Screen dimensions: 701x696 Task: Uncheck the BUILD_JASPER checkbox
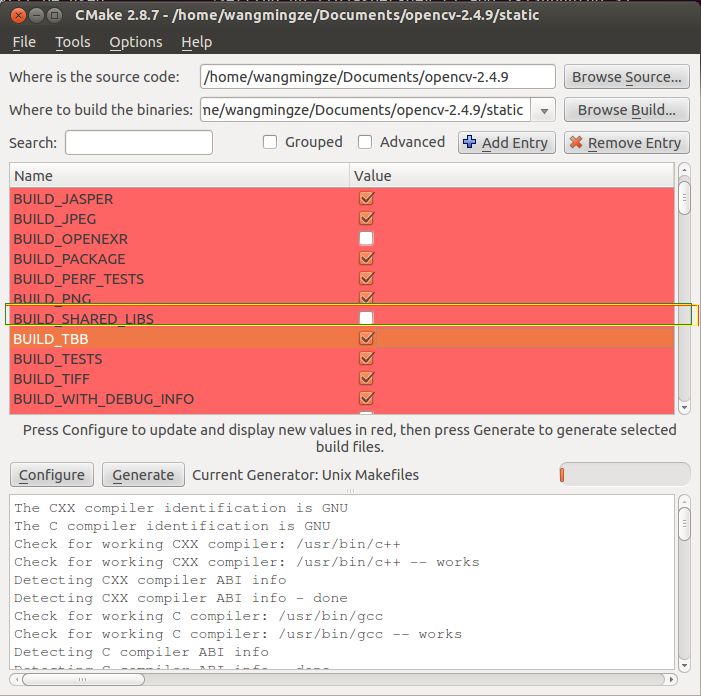pyautogui.click(x=366, y=198)
